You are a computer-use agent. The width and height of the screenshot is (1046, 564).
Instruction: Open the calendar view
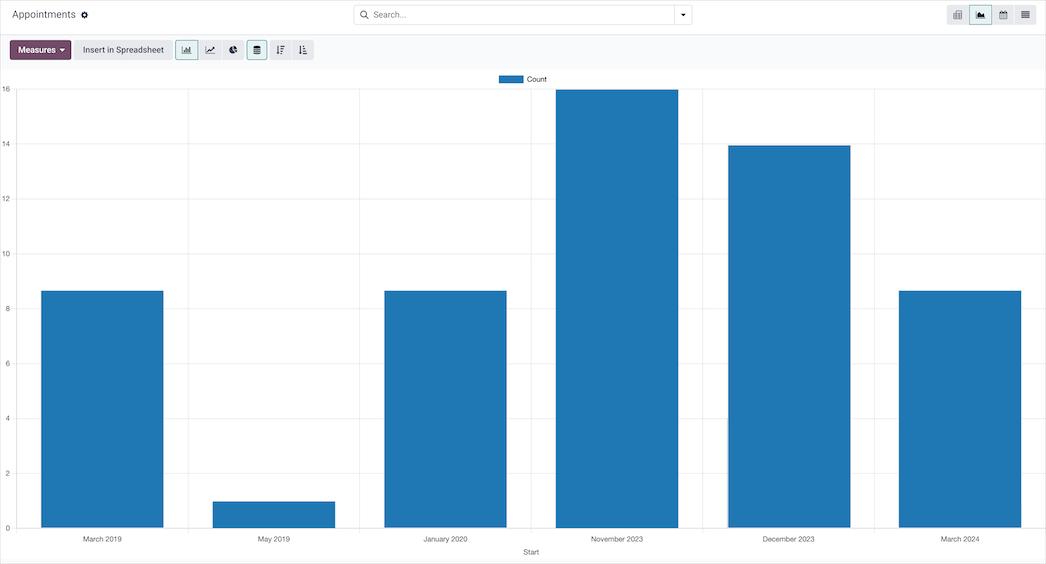1003,15
